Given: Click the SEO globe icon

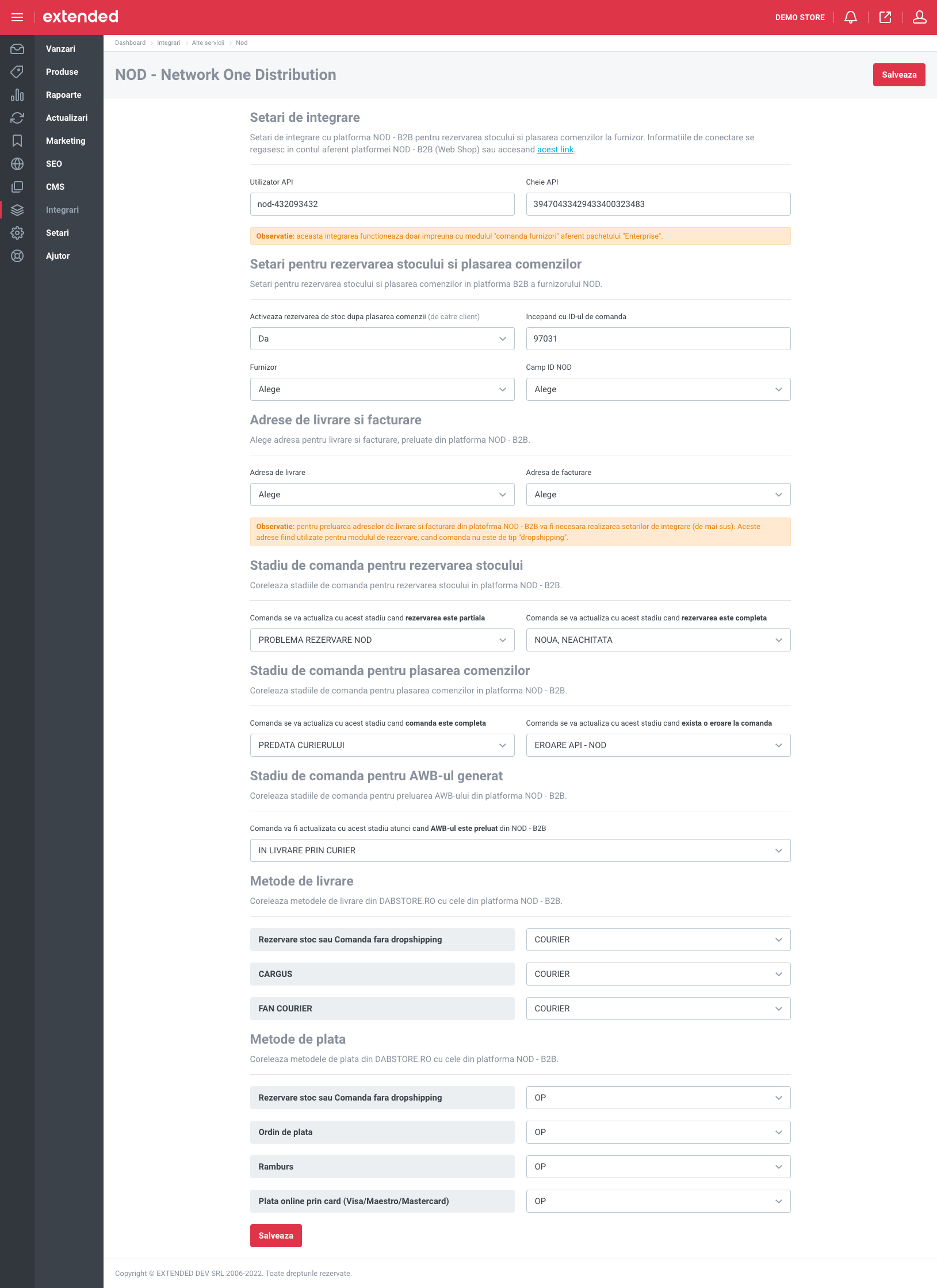Looking at the screenshot, I should coord(17,164).
